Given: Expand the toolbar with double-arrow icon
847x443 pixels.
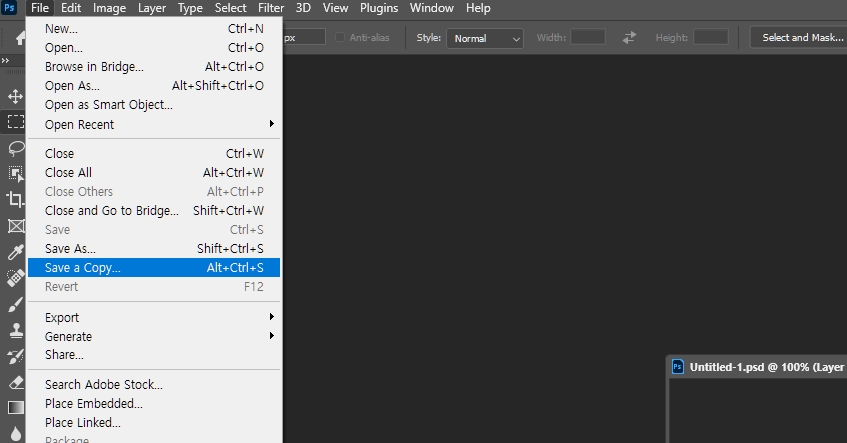Looking at the screenshot, I should click(x=5, y=61).
